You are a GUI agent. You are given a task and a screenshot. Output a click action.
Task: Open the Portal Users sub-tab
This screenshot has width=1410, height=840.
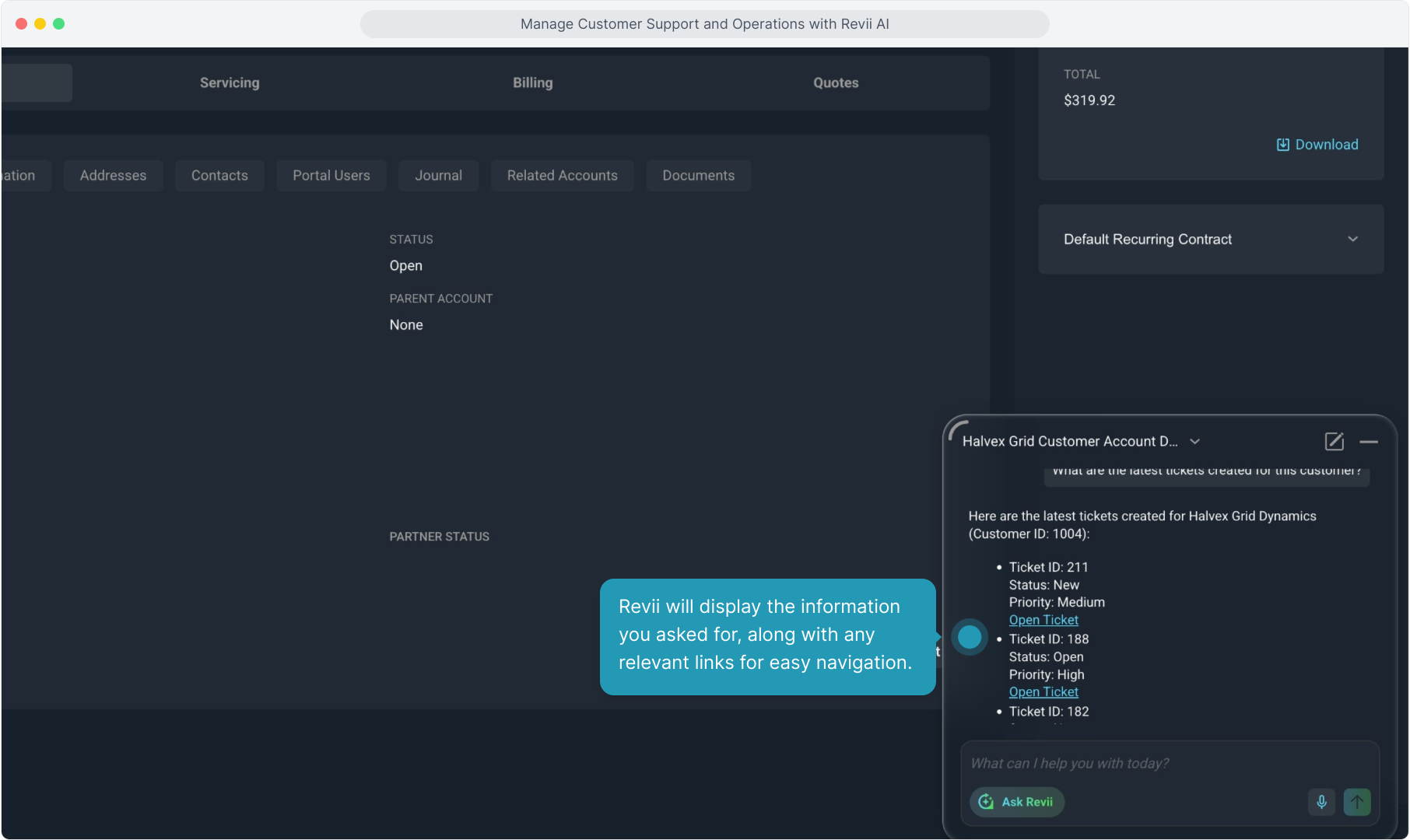(x=331, y=176)
